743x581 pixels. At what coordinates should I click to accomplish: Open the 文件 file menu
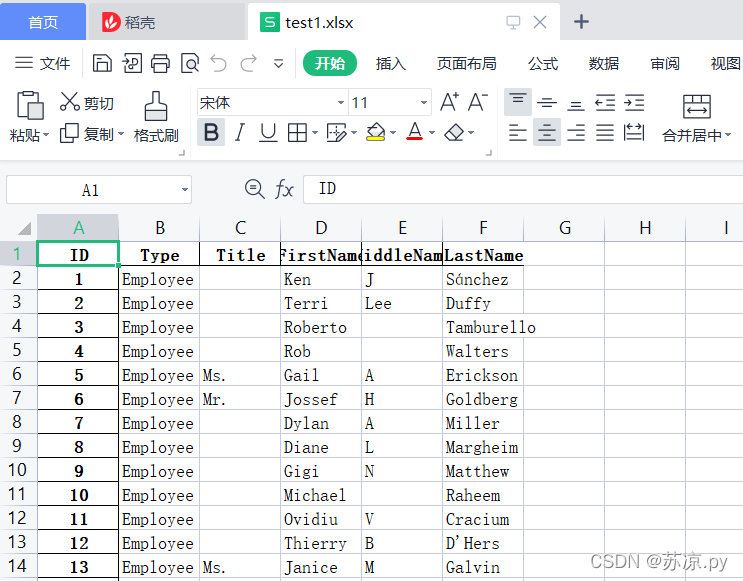42,63
